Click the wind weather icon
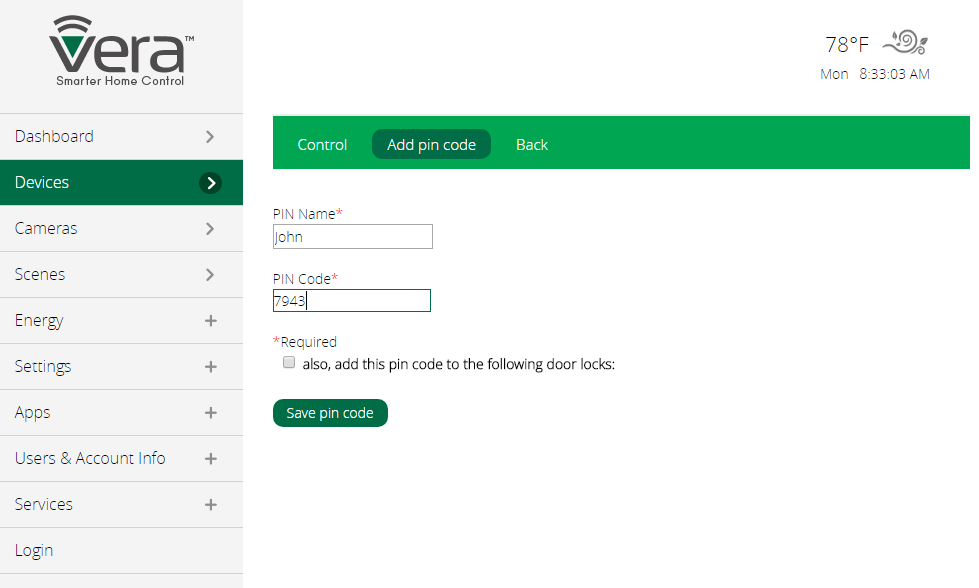This screenshot has width=979, height=588. tap(906, 42)
